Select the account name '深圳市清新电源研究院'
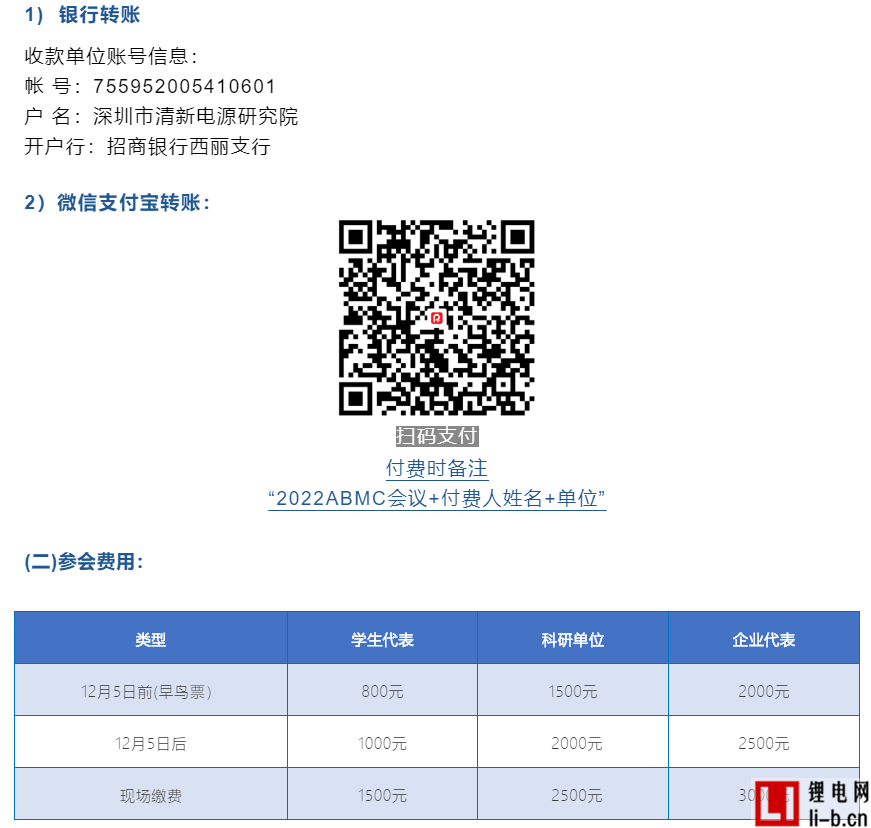The height and width of the screenshot is (828, 871). pos(196,117)
